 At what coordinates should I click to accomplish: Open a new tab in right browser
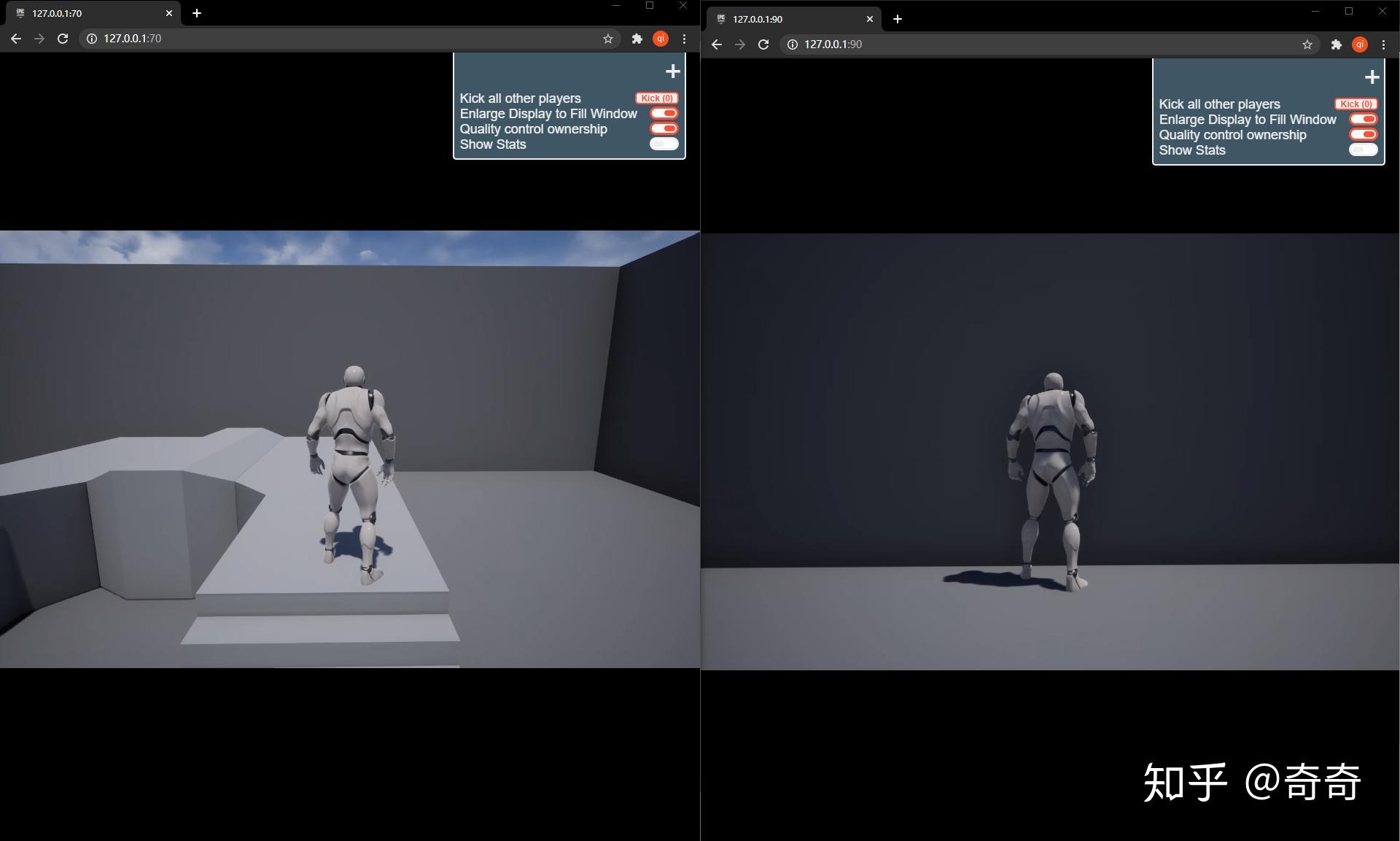tap(898, 19)
